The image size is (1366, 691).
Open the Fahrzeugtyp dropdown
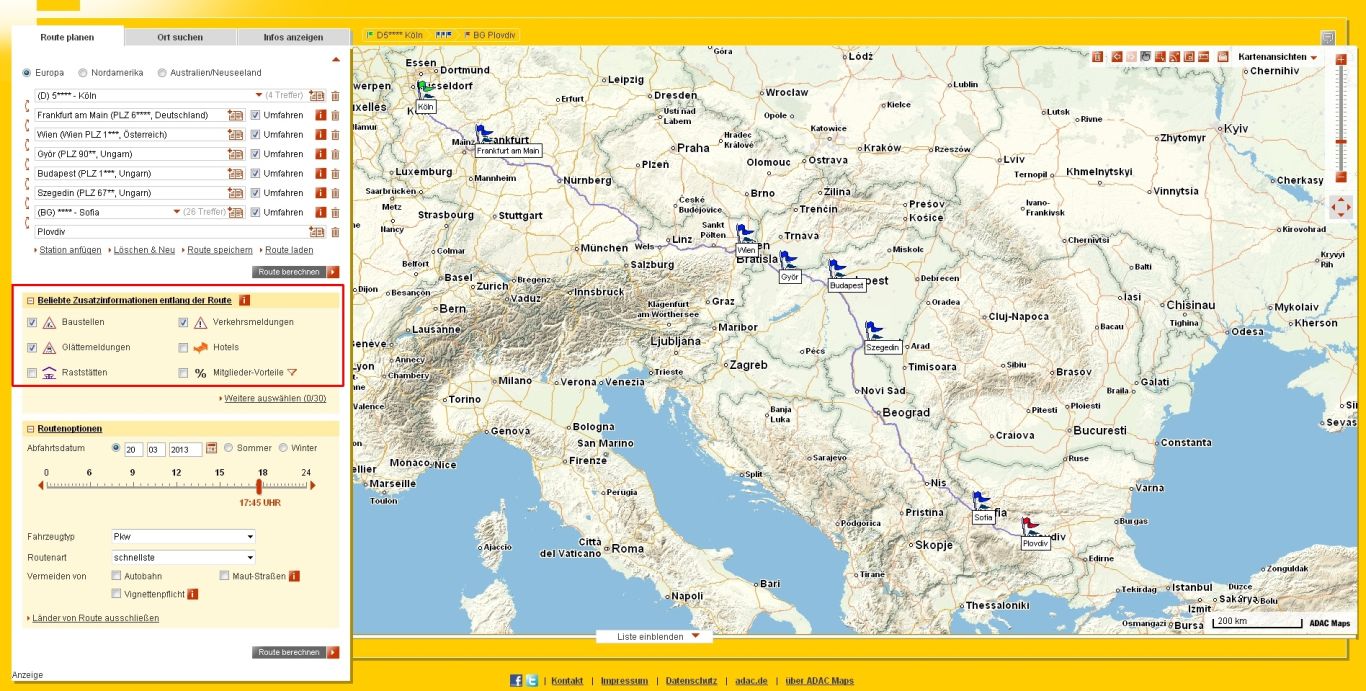click(183, 537)
